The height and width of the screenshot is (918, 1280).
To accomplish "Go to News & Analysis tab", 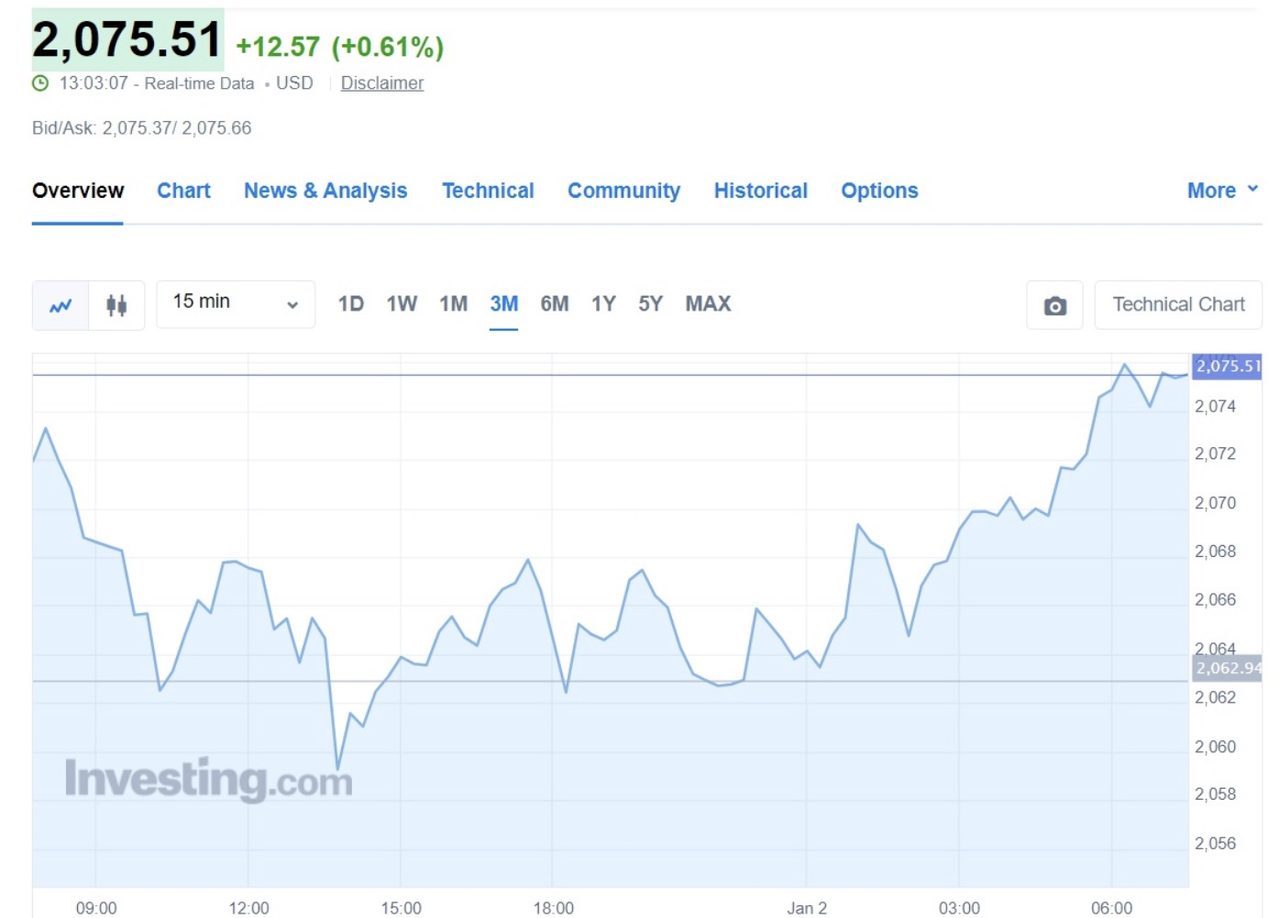I will [326, 190].
